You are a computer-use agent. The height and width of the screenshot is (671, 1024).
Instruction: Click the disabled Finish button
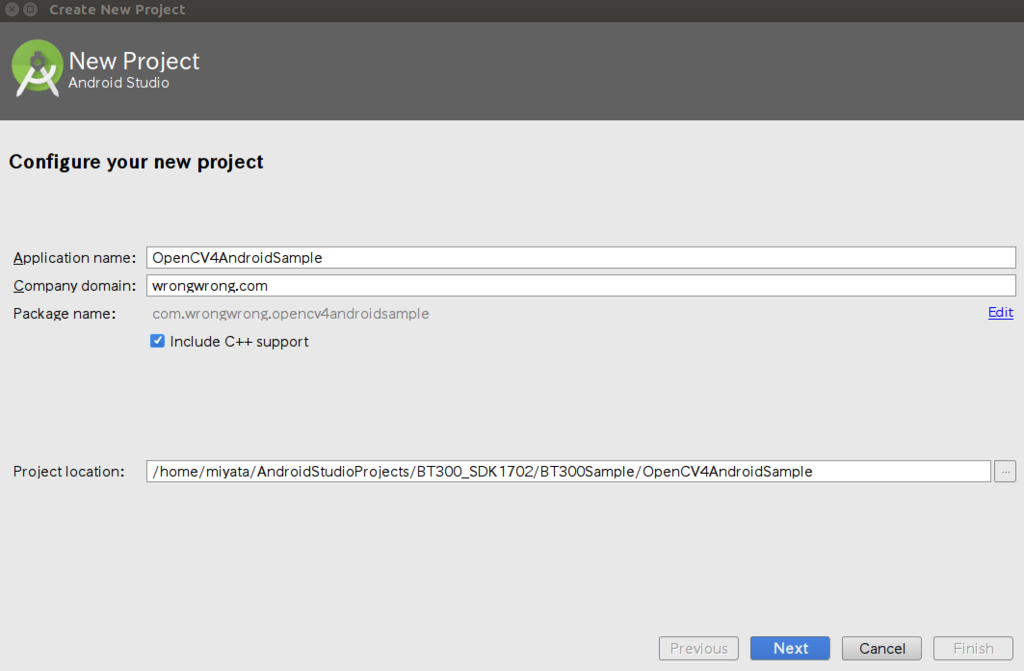(973, 648)
